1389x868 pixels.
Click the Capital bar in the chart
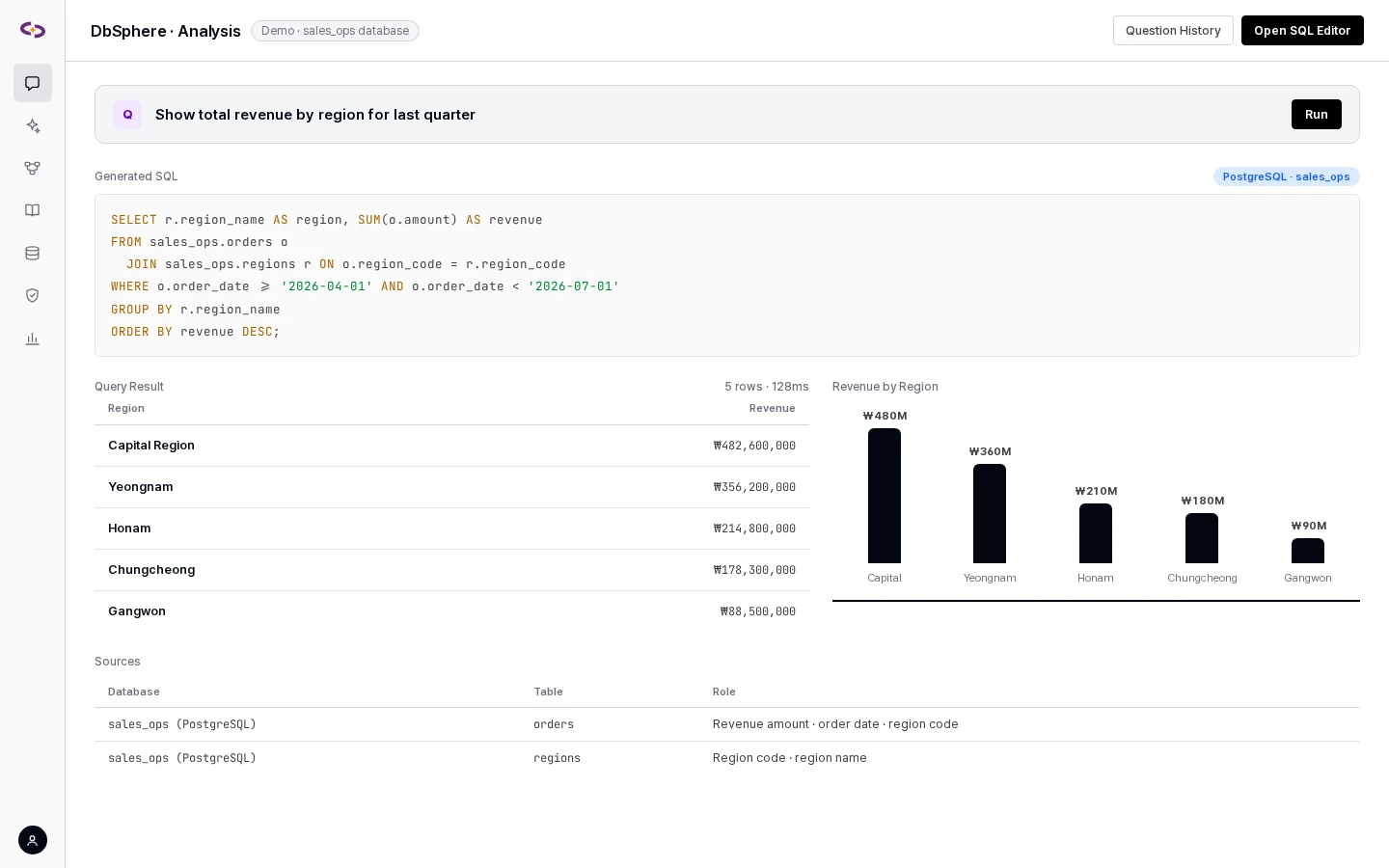[x=885, y=496]
